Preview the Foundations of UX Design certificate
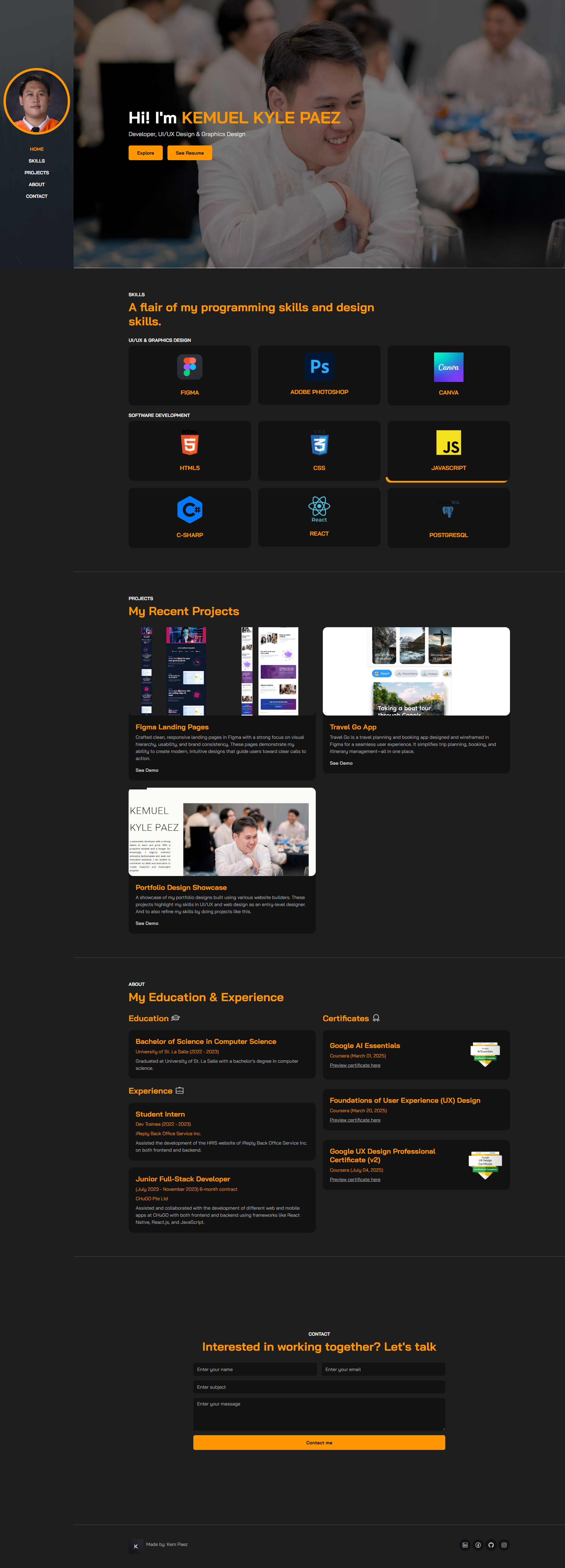 355,1120
